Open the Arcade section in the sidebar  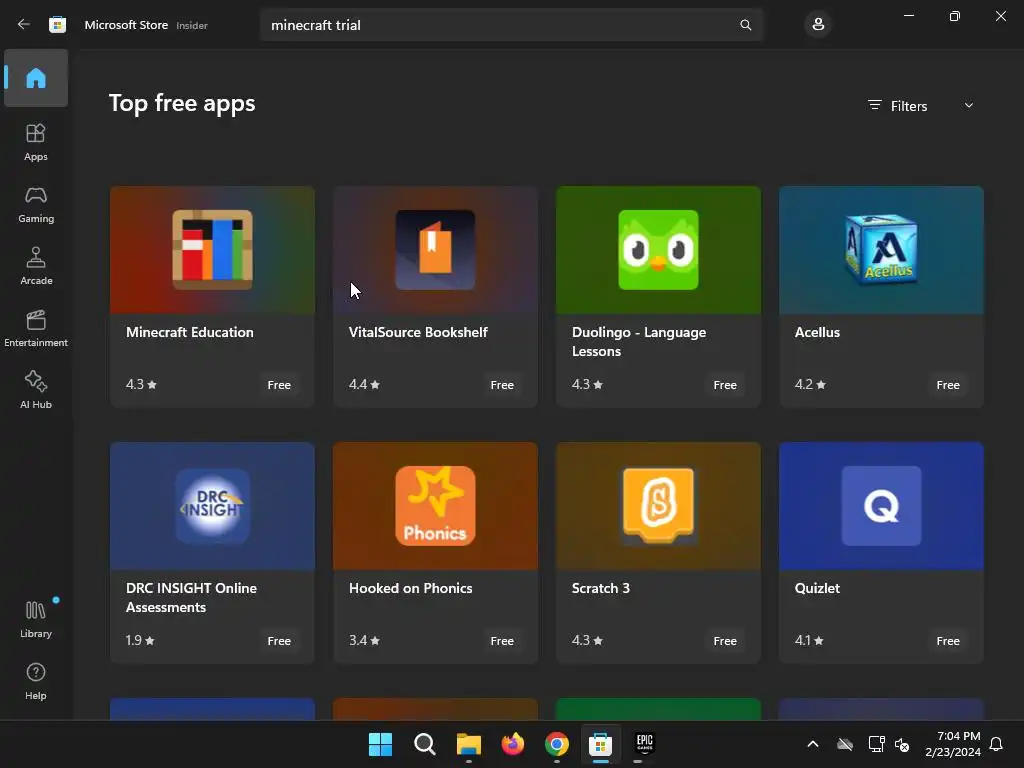[36, 266]
